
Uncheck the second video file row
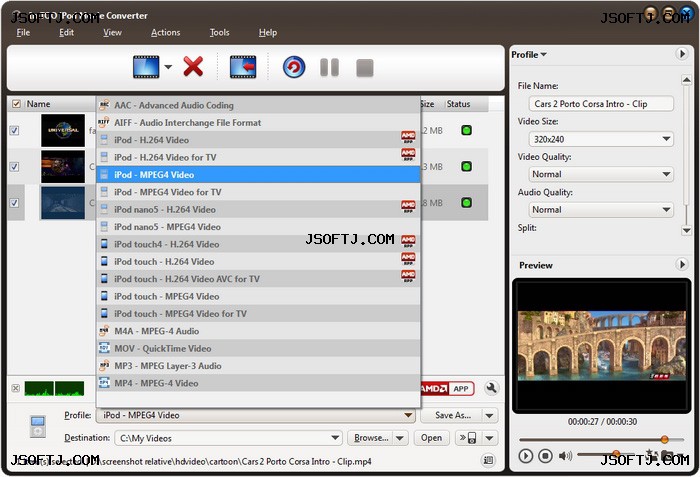click(14, 167)
